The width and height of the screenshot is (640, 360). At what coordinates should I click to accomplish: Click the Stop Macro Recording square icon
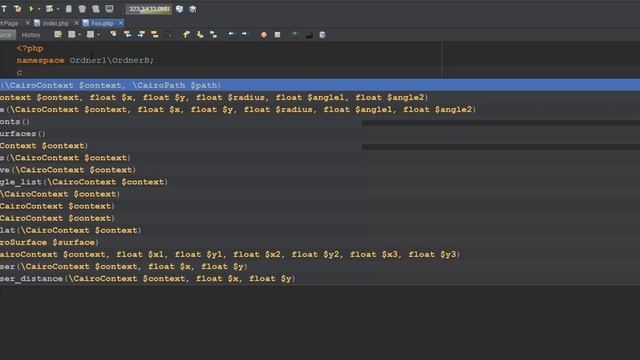pyautogui.click(x=278, y=35)
